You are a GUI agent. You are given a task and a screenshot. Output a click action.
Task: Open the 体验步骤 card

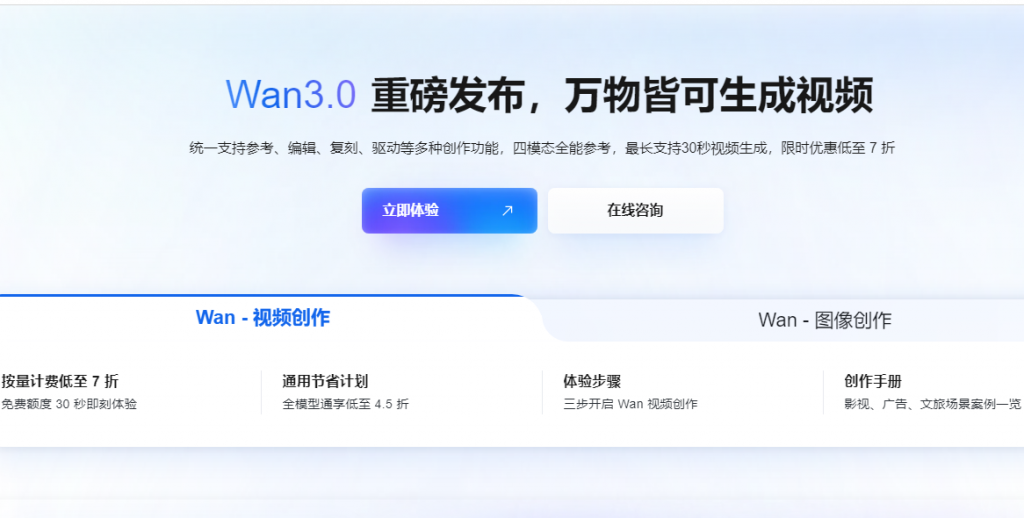tap(682, 392)
